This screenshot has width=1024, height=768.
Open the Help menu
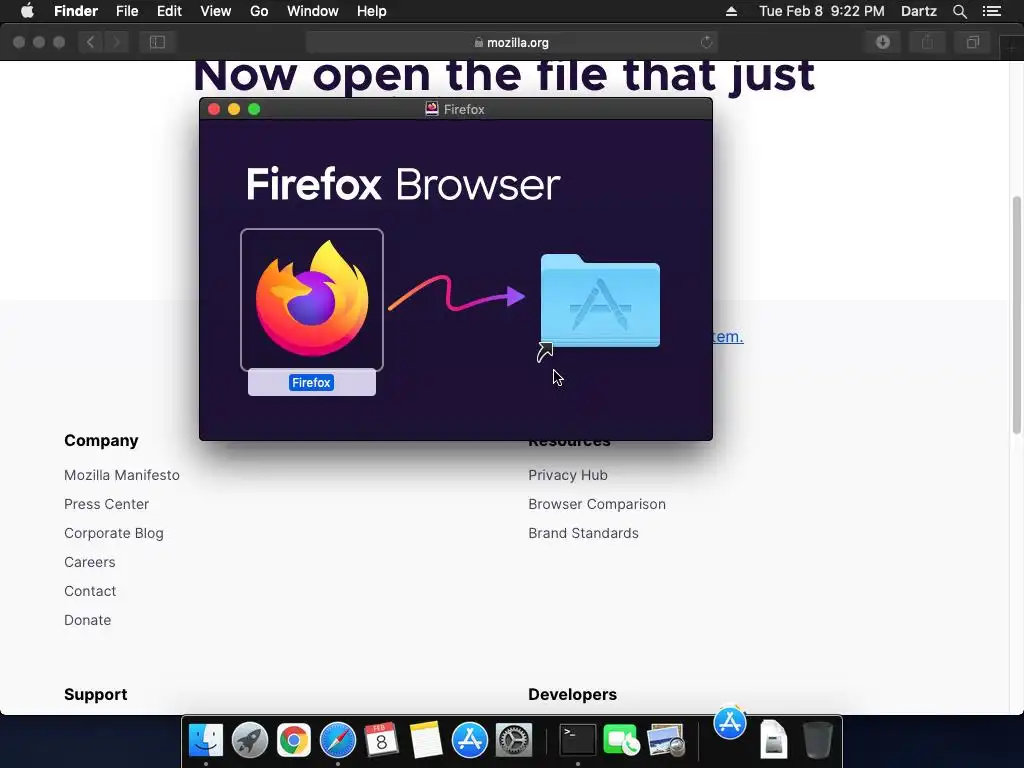click(x=372, y=11)
